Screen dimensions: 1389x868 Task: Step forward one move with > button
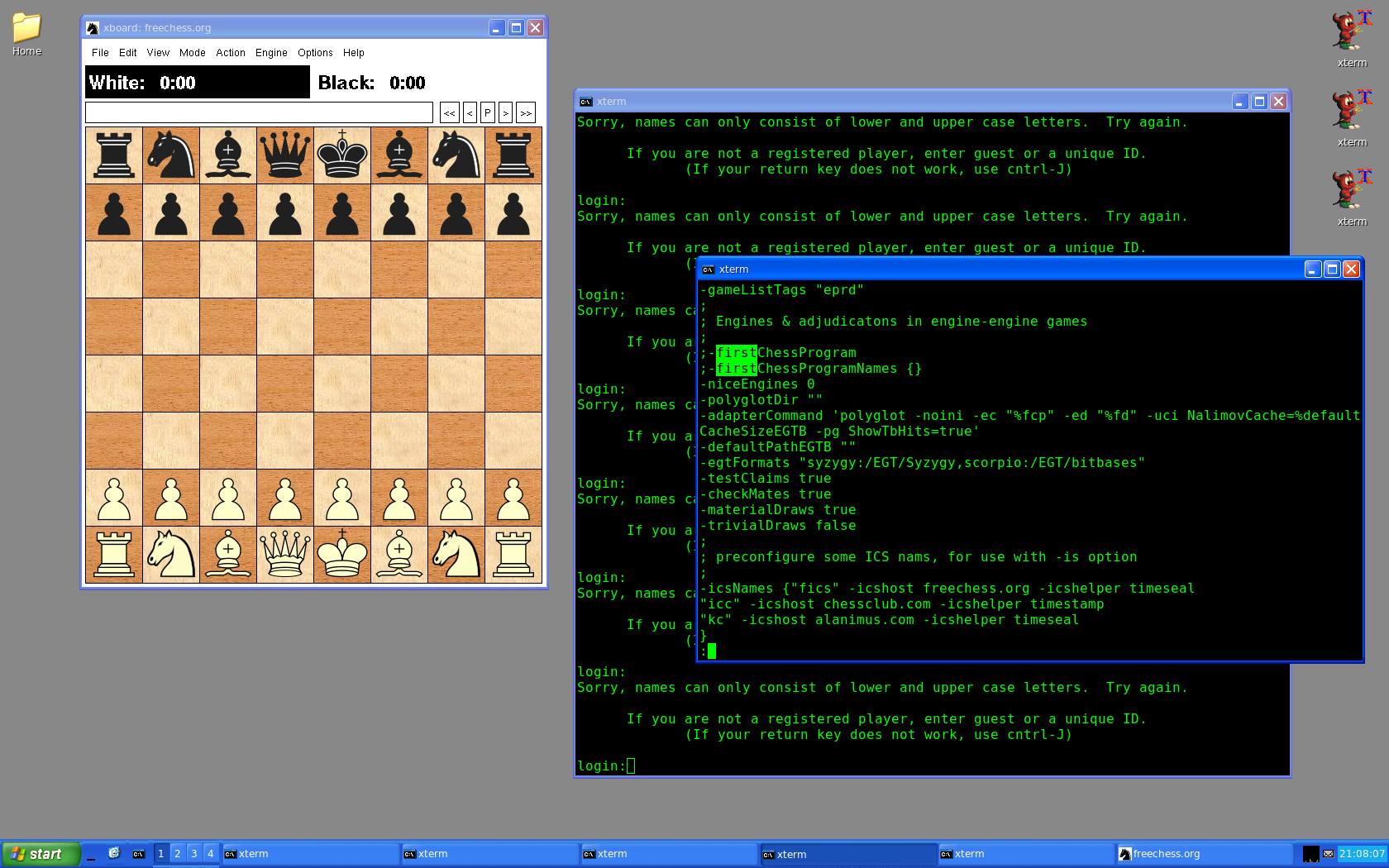tap(505, 112)
